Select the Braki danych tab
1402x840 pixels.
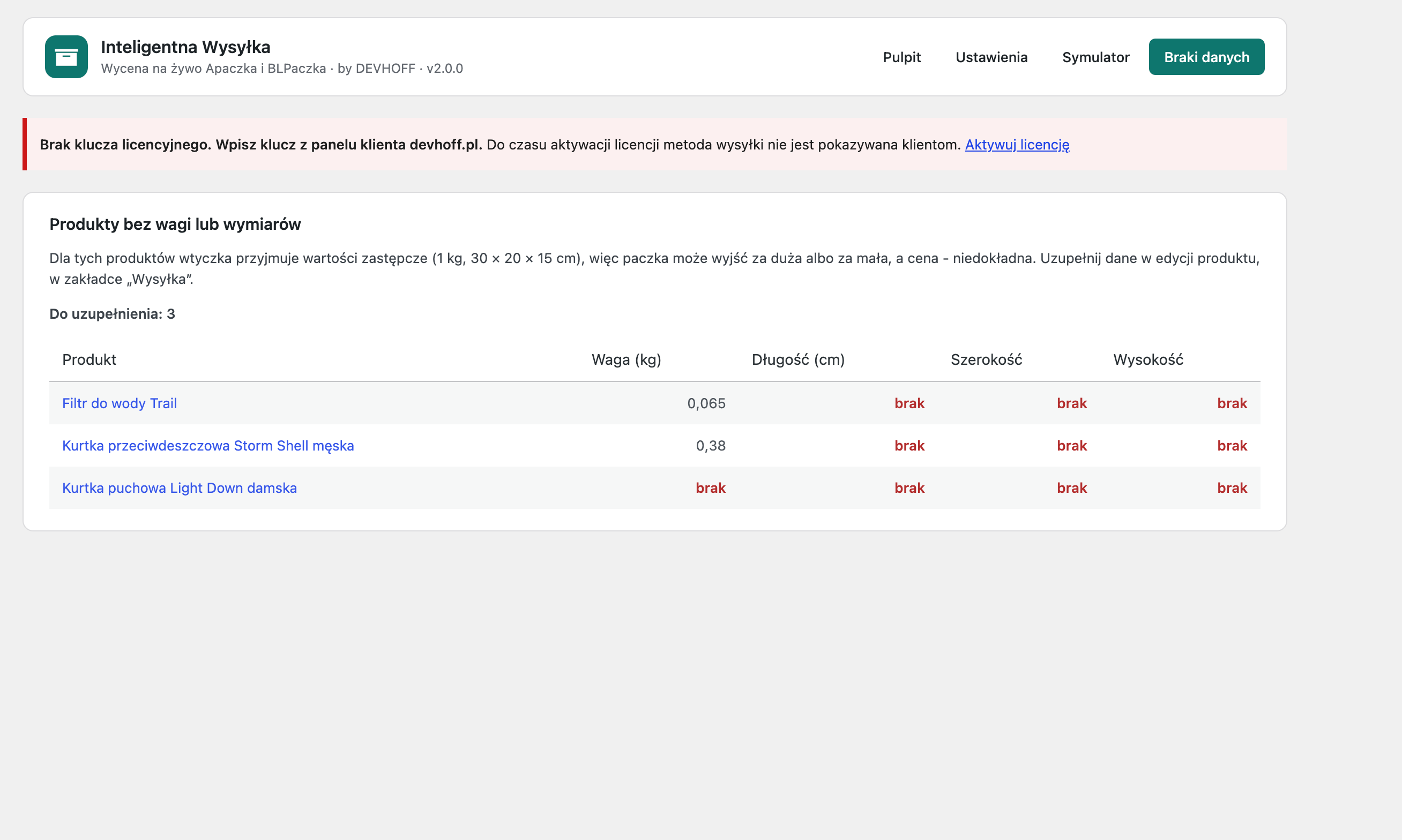click(1206, 57)
